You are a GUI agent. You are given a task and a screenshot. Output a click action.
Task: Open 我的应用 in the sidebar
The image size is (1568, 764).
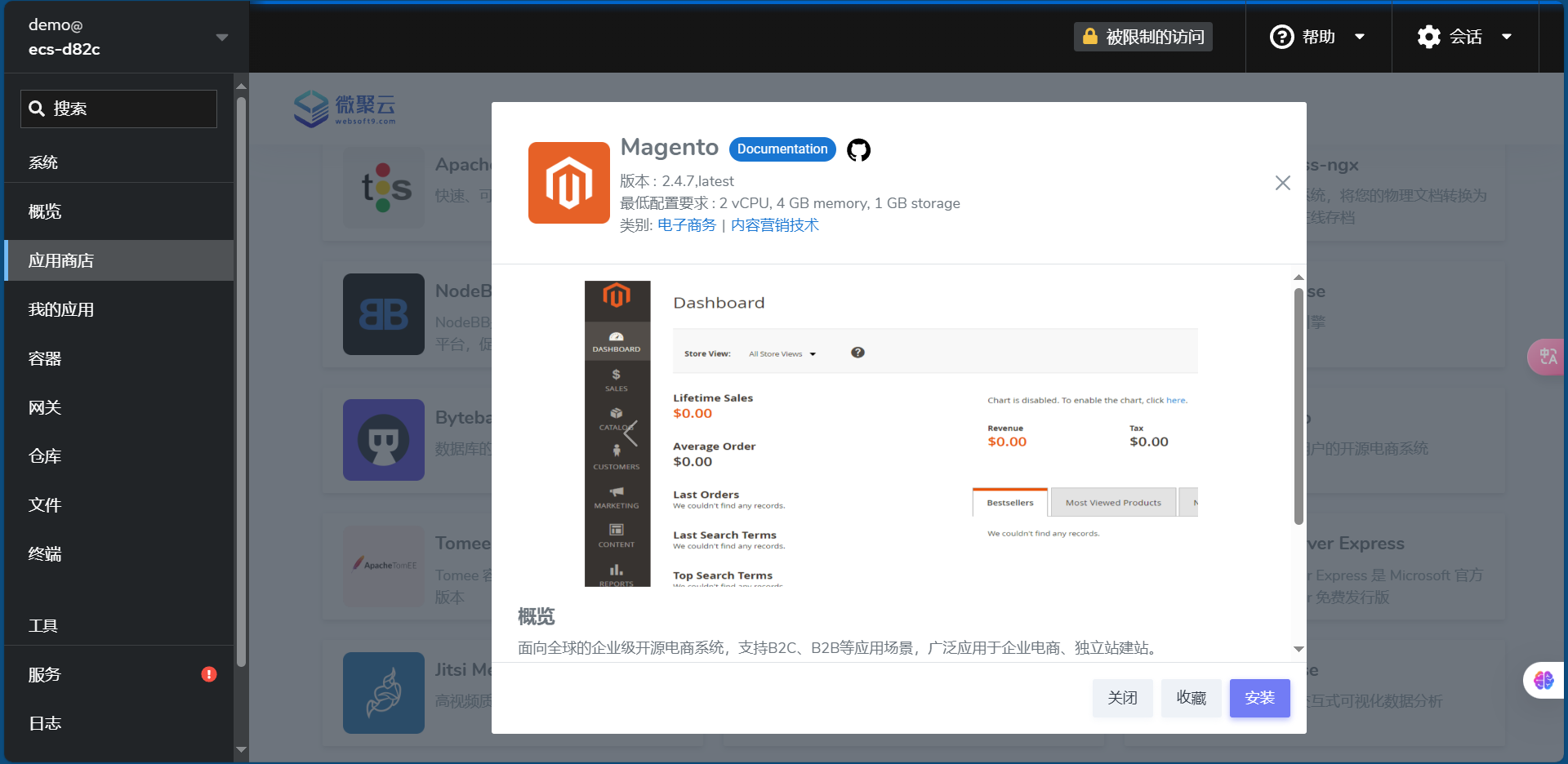pos(119,309)
